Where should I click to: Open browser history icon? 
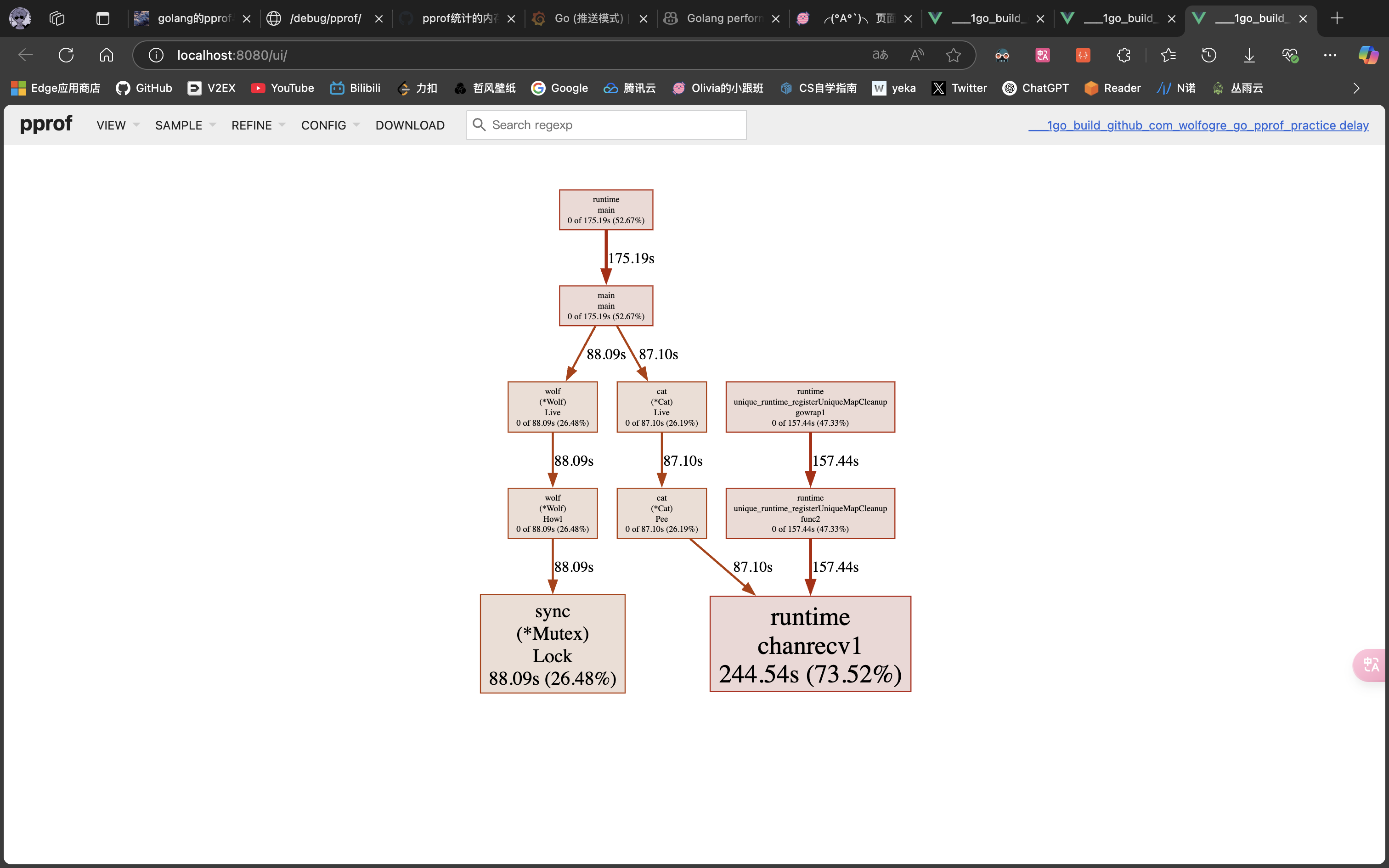1209,55
